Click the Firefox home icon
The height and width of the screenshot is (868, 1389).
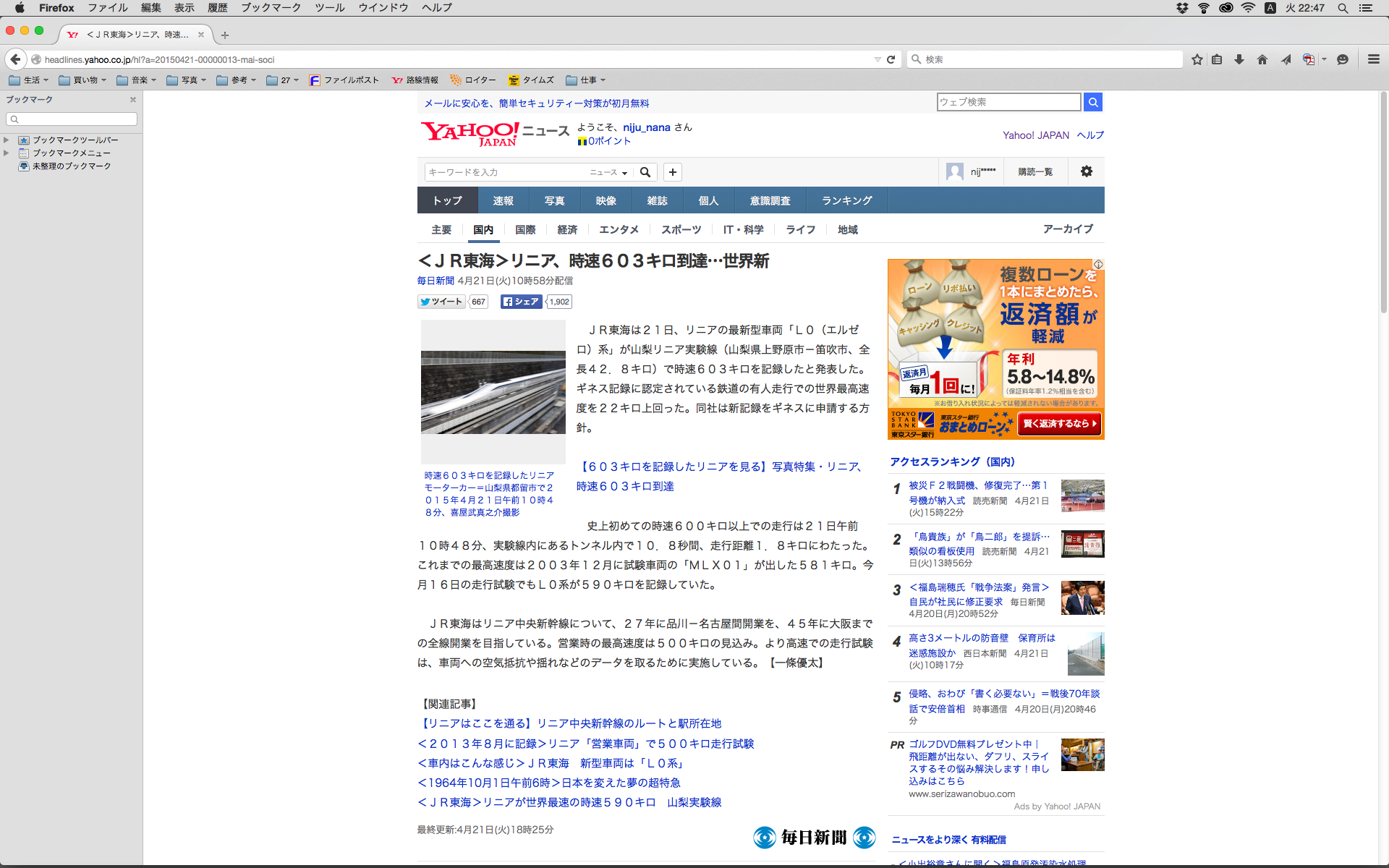[x=1262, y=59]
